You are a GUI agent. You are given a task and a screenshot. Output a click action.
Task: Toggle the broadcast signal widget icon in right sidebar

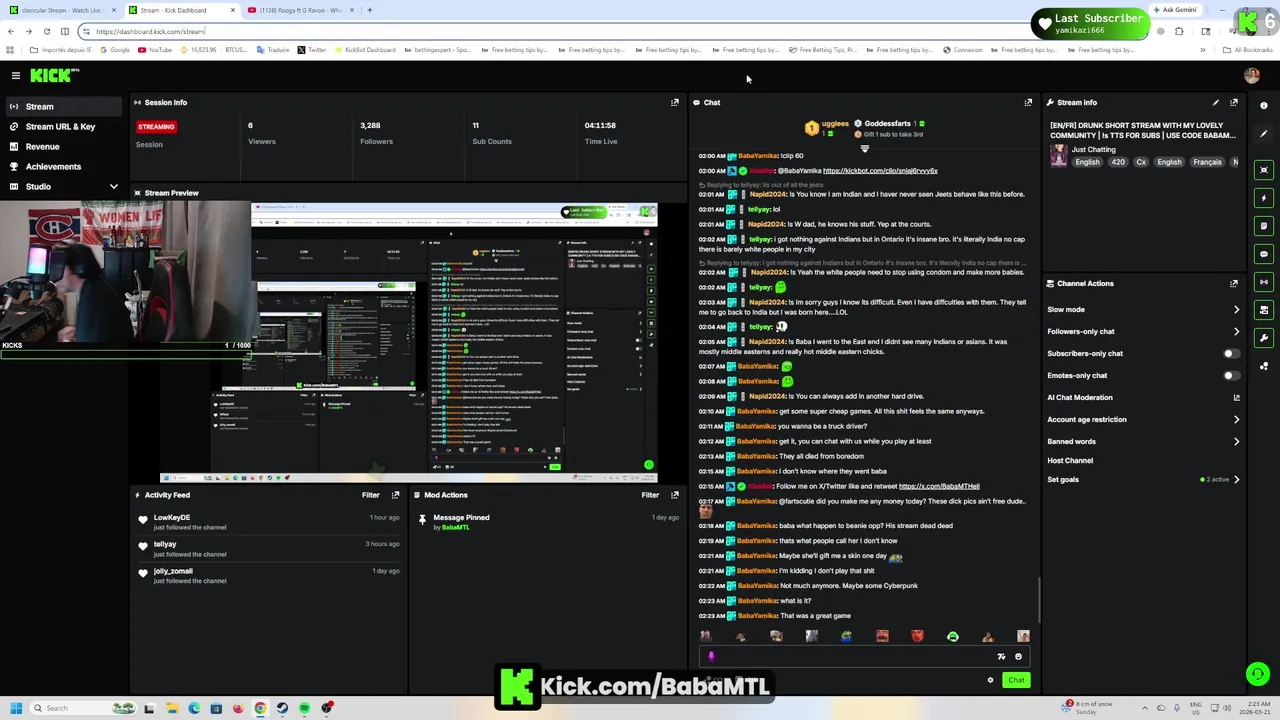(x=1263, y=282)
